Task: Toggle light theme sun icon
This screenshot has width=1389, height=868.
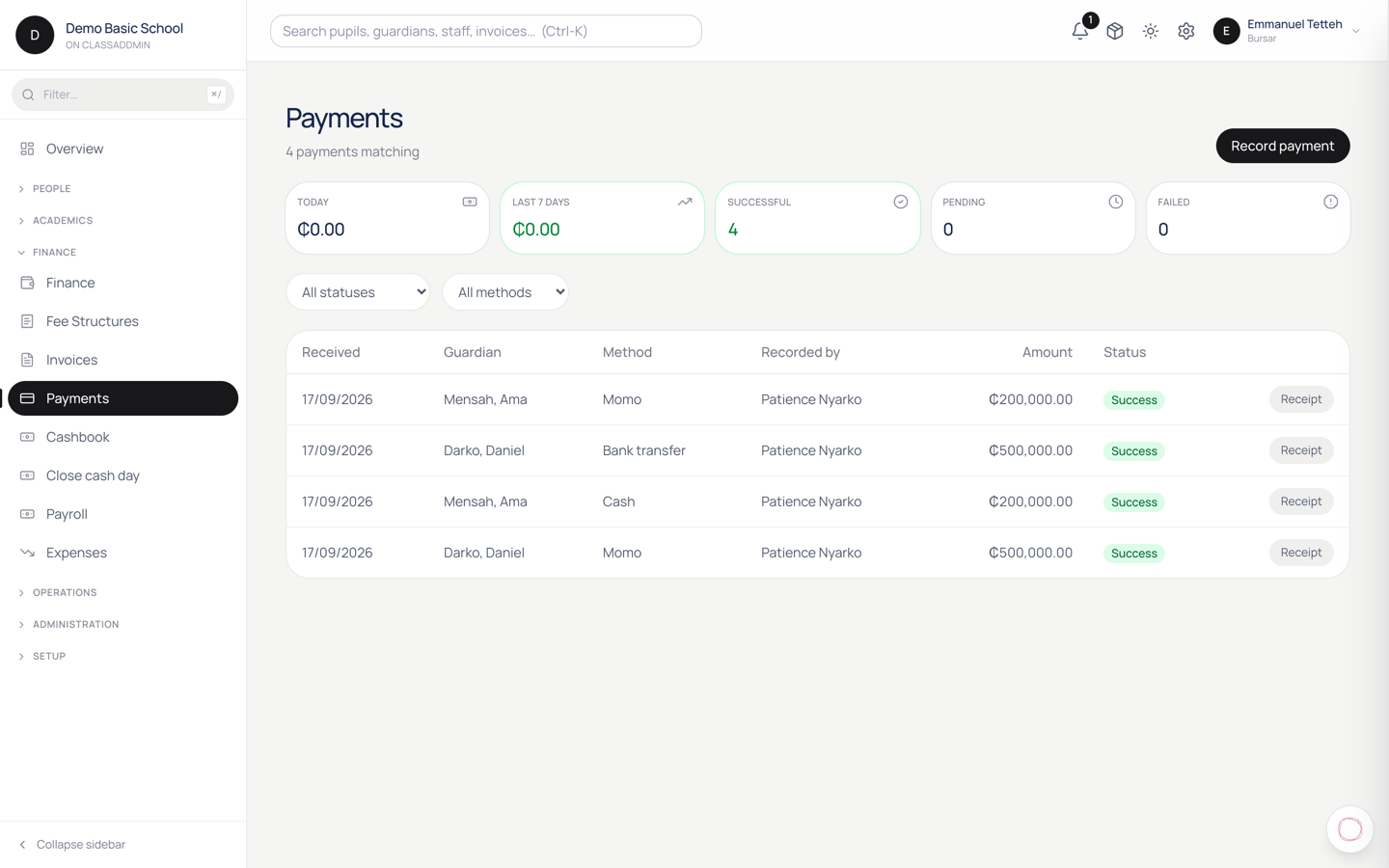Action: (x=1151, y=31)
